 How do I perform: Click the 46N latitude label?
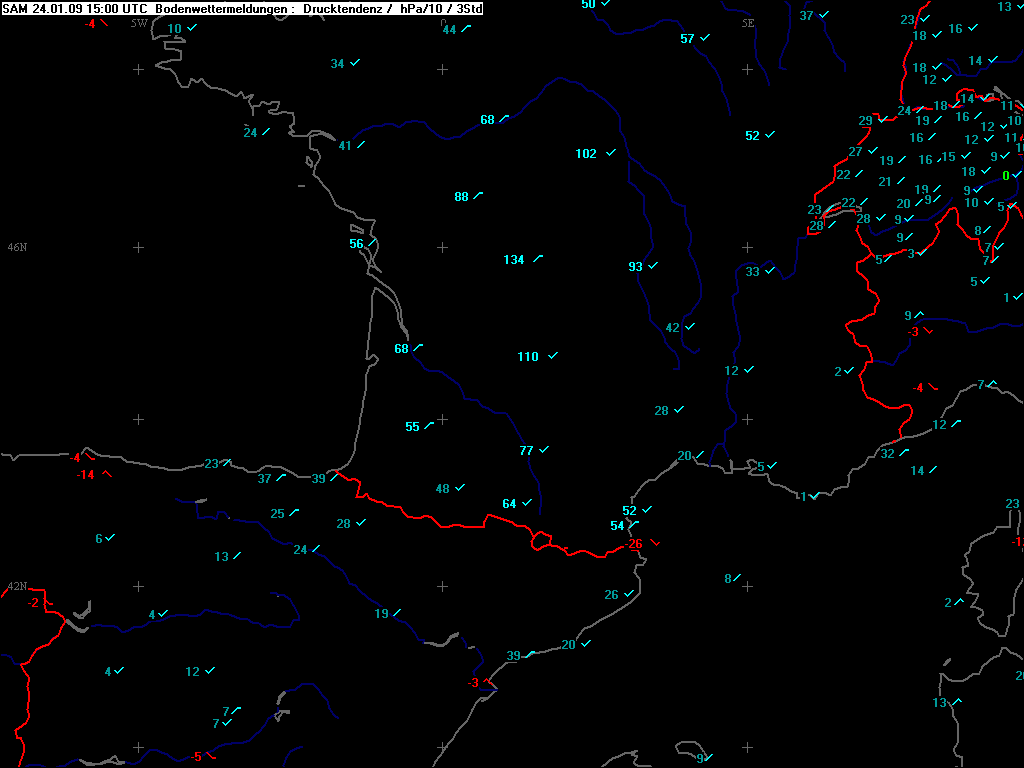(x=17, y=247)
